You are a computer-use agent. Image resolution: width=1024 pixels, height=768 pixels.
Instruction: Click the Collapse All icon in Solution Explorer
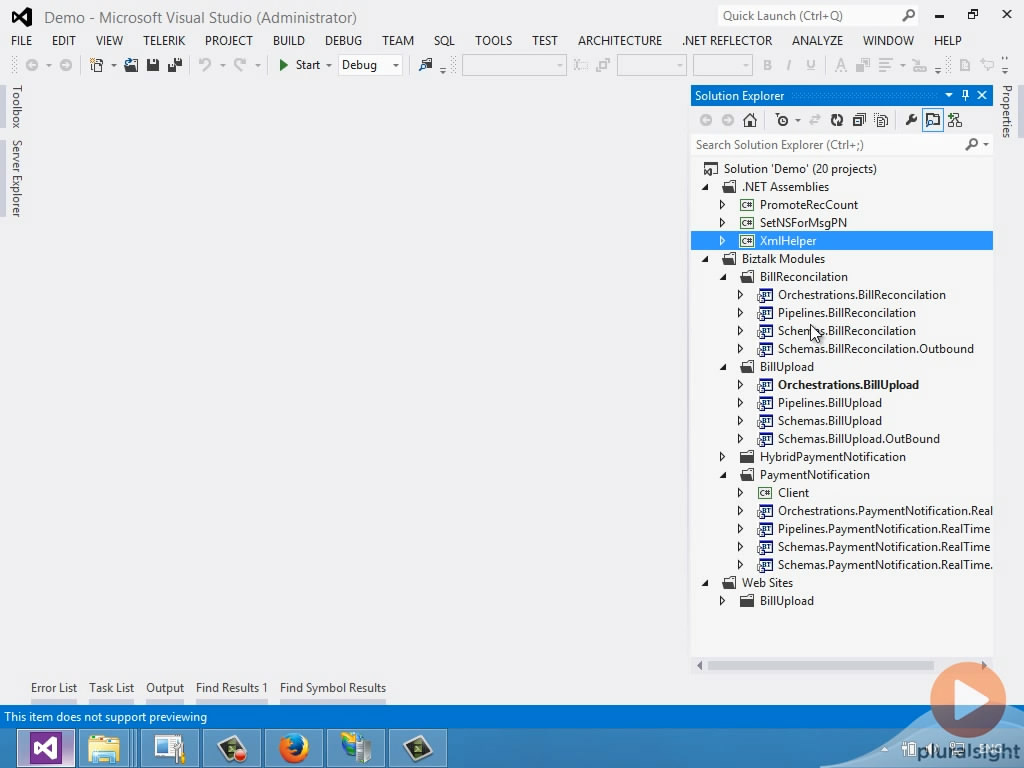859,120
